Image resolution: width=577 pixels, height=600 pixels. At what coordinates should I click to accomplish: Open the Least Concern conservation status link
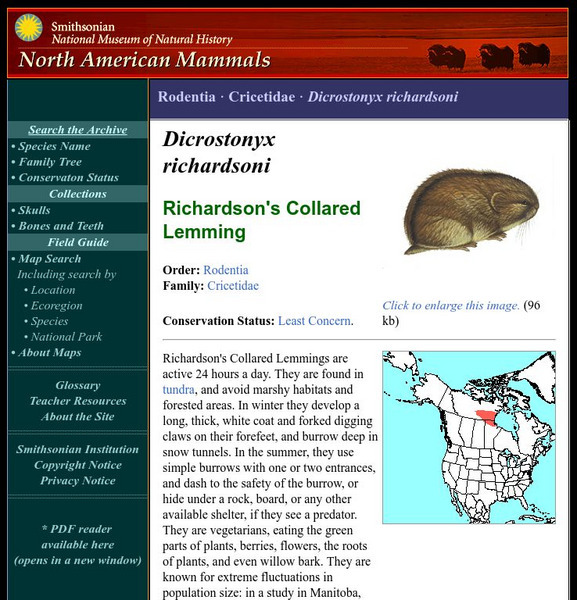click(315, 321)
